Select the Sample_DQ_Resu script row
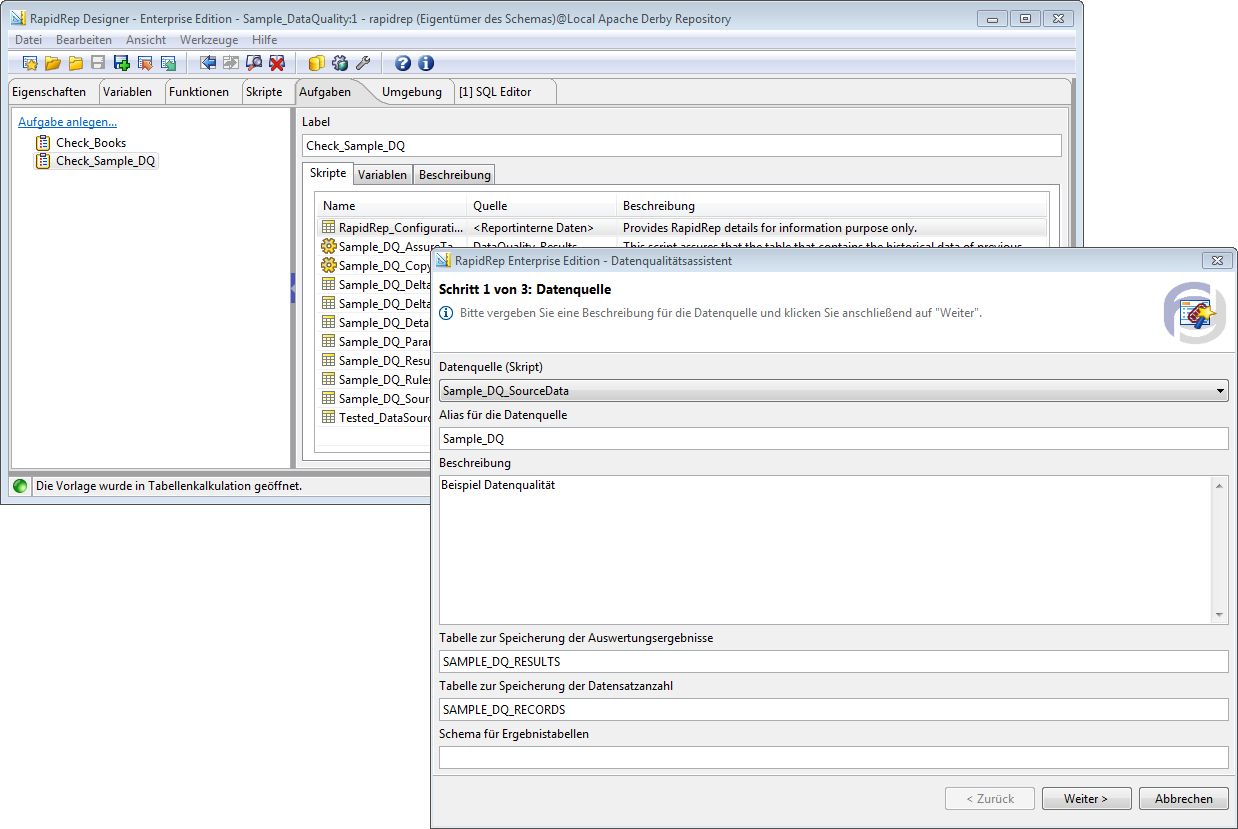This screenshot has height=829, width=1238. point(375,361)
